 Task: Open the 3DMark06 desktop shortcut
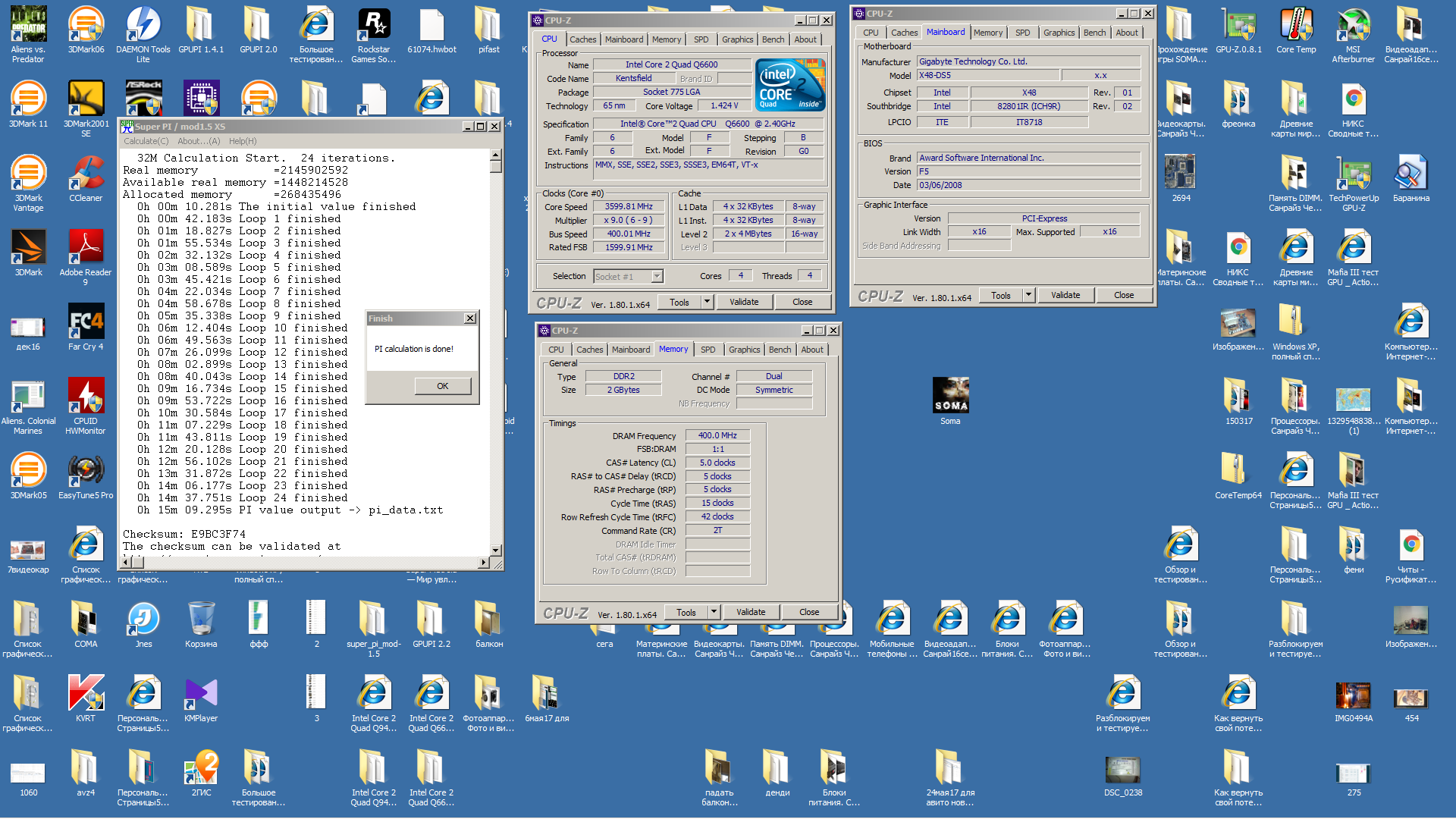86,27
